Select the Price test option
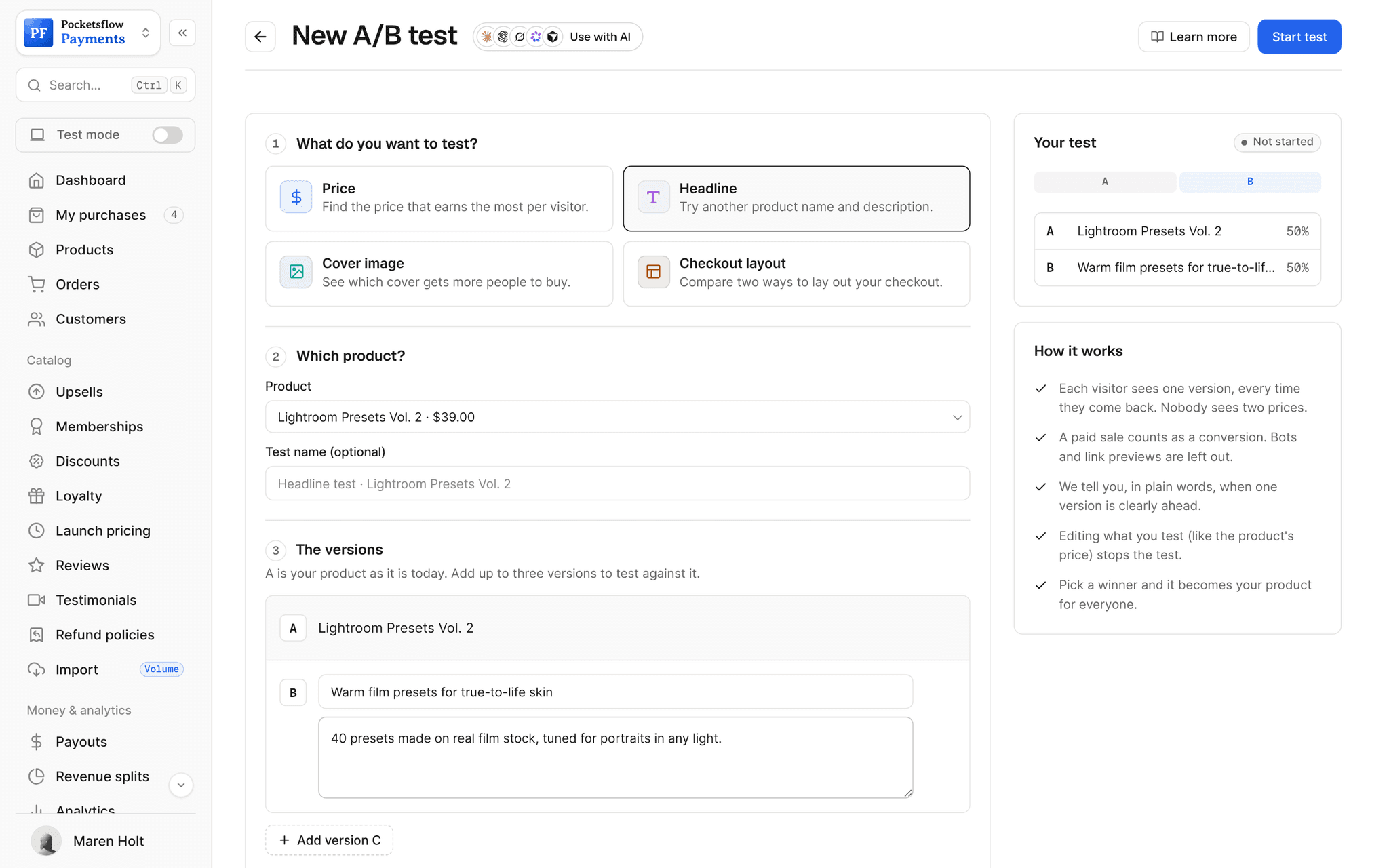Screen dimensions: 1389x868 (x=439, y=198)
